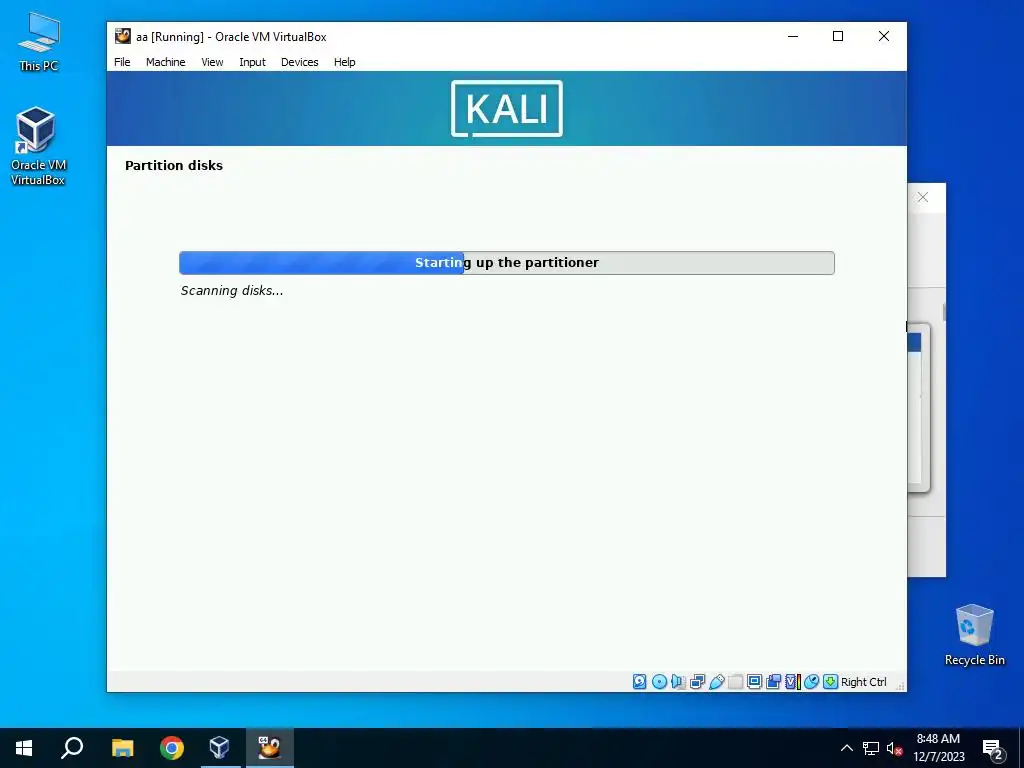Open taskbar Search

72,748
